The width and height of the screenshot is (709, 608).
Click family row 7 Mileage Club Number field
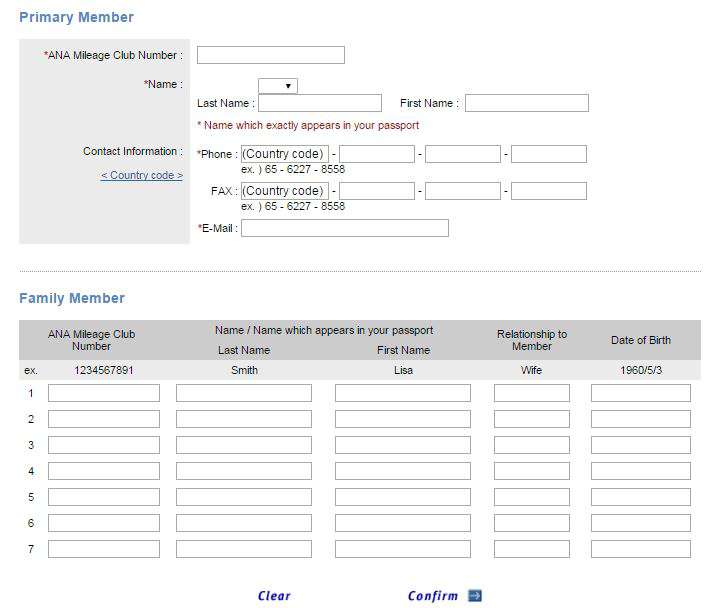point(104,549)
